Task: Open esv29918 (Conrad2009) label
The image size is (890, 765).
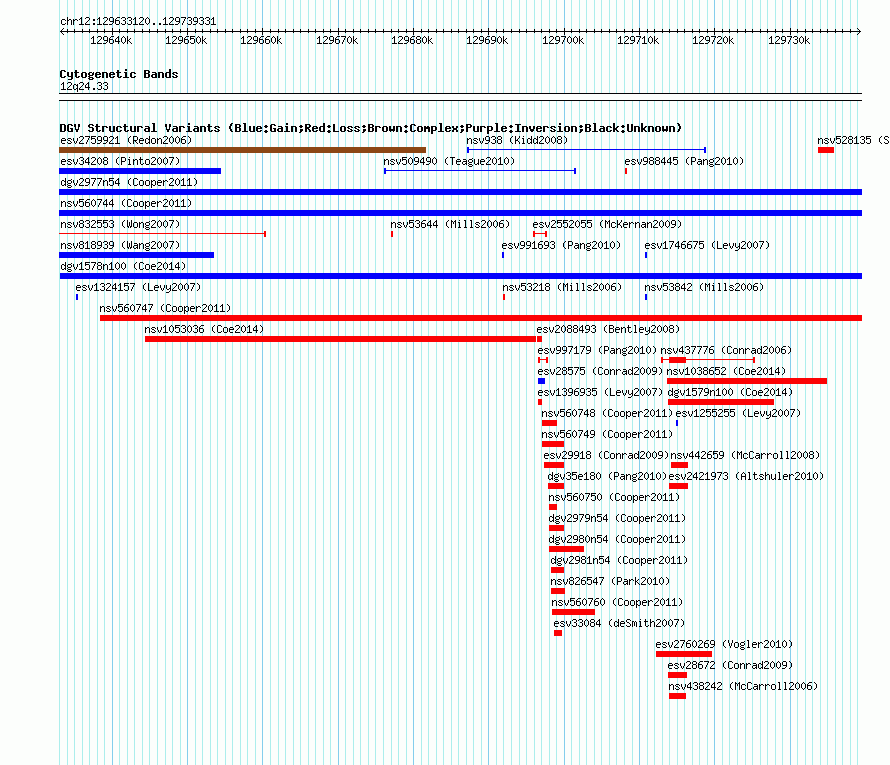Action: [606, 455]
